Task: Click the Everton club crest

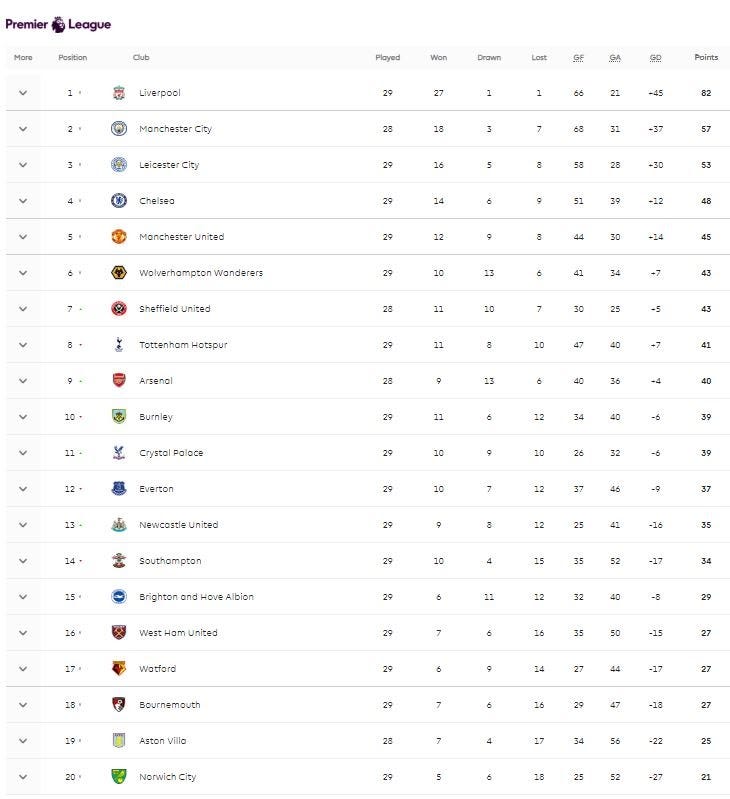Action: [x=119, y=489]
